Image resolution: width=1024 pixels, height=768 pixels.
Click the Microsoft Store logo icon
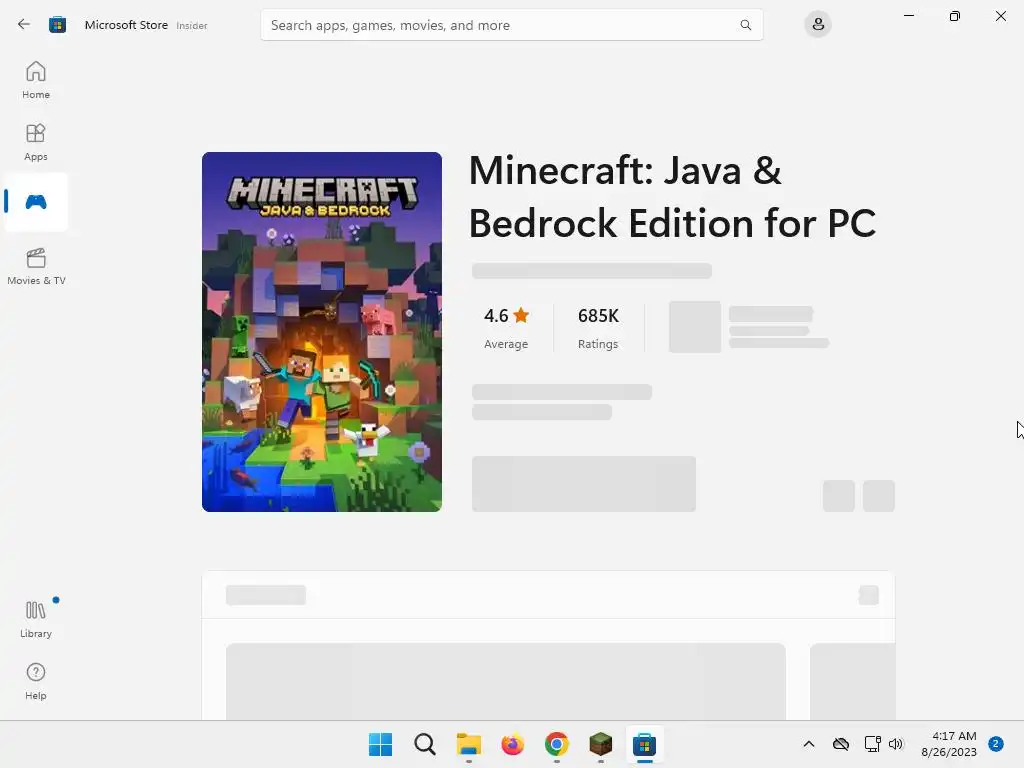[x=57, y=25]
